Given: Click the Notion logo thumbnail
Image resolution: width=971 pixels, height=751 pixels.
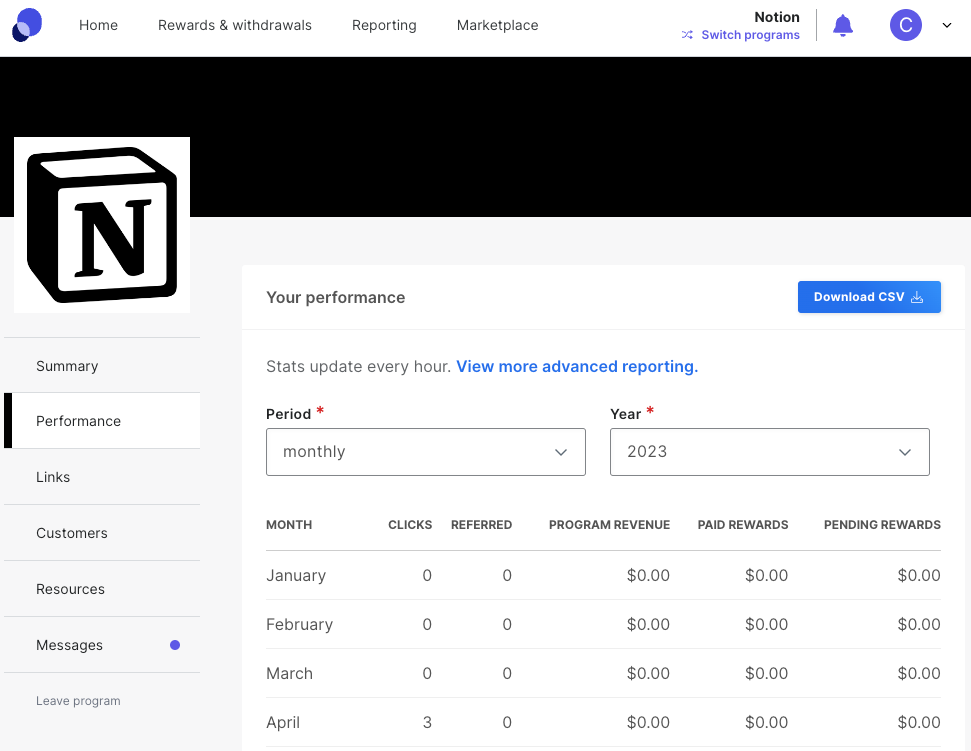Looking at the screenshot, I should click(102, 225).
